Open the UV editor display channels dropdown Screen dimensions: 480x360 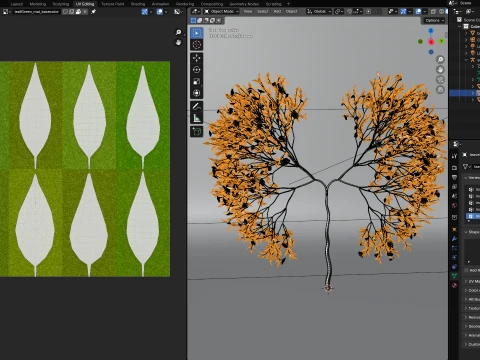pyautogui.click(x=178, y=12)
